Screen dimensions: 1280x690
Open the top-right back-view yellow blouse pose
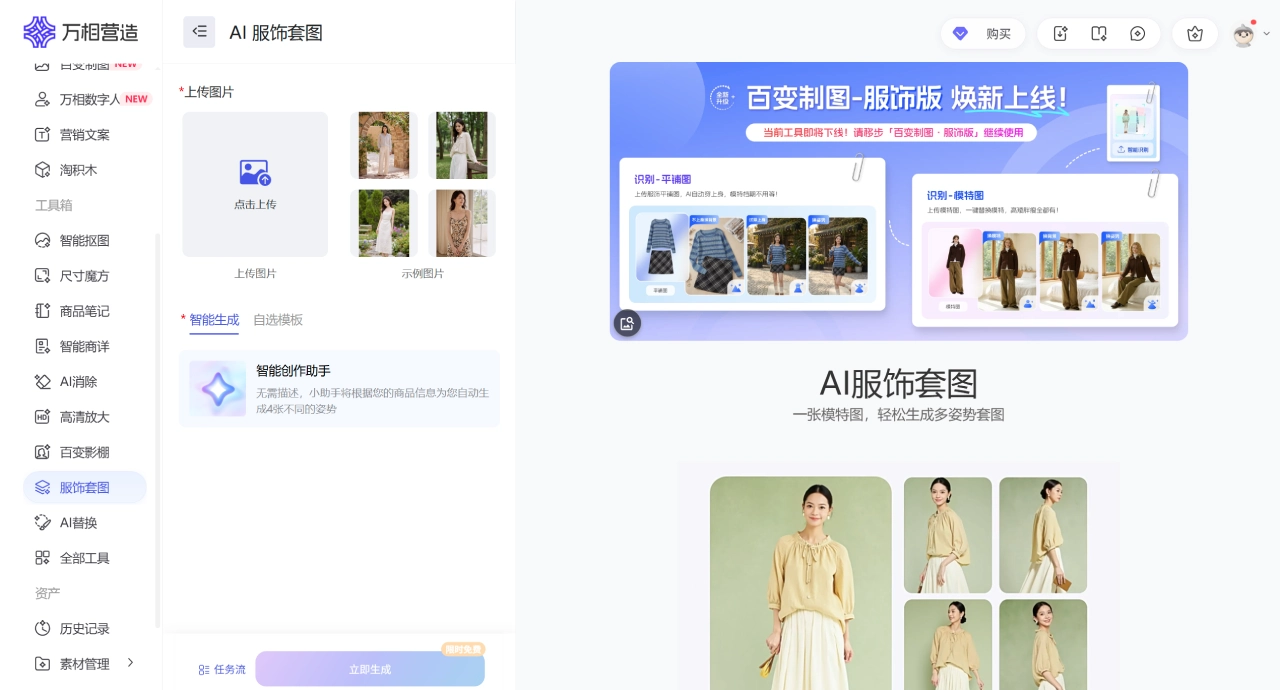click(x=1043, y=535)
